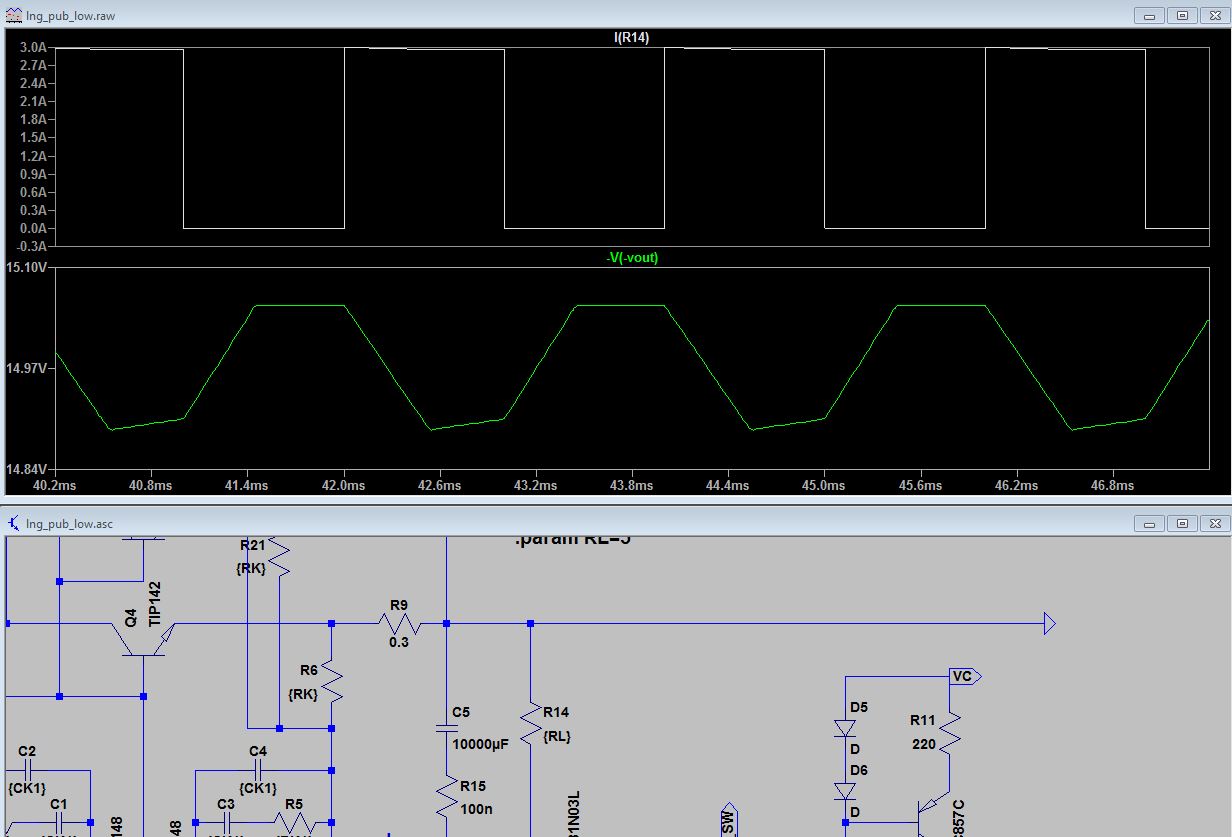
Task: Restore the lng_pub_low.raw waveform window
Action: 1182,15
